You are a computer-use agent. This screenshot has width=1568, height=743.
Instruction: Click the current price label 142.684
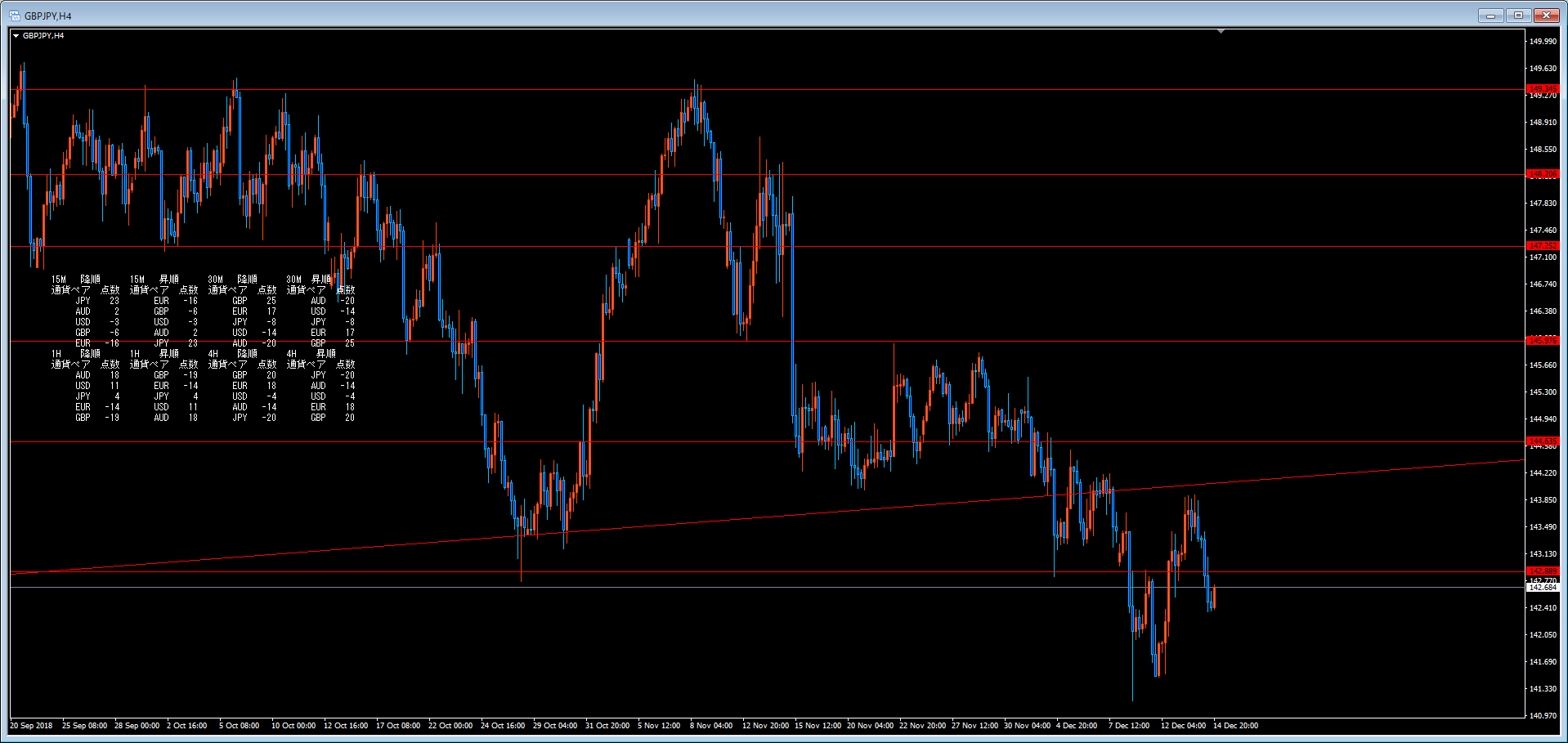(1543, 588)
